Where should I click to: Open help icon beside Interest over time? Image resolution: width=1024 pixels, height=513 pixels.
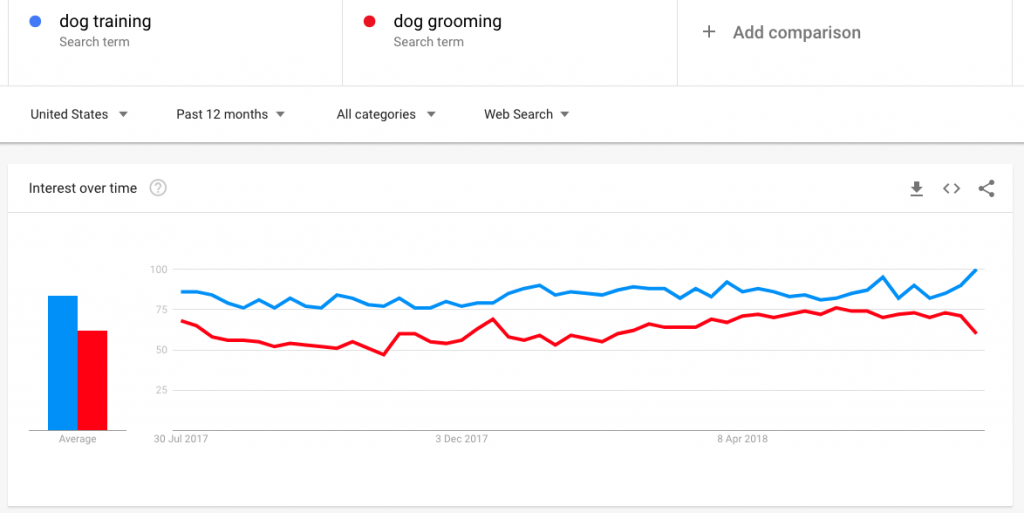158,188
